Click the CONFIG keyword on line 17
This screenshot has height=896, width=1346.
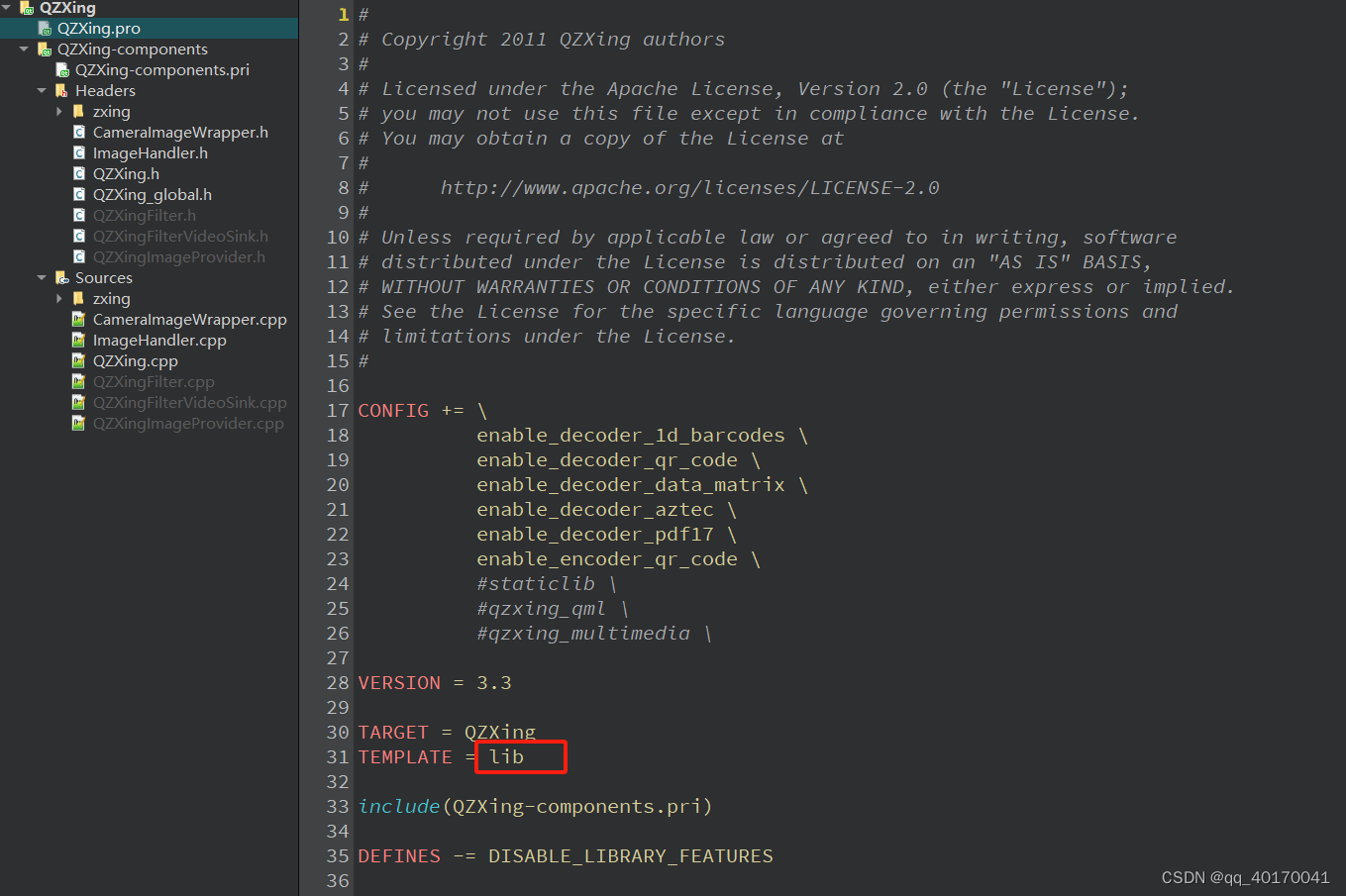(x=393, y=410)
